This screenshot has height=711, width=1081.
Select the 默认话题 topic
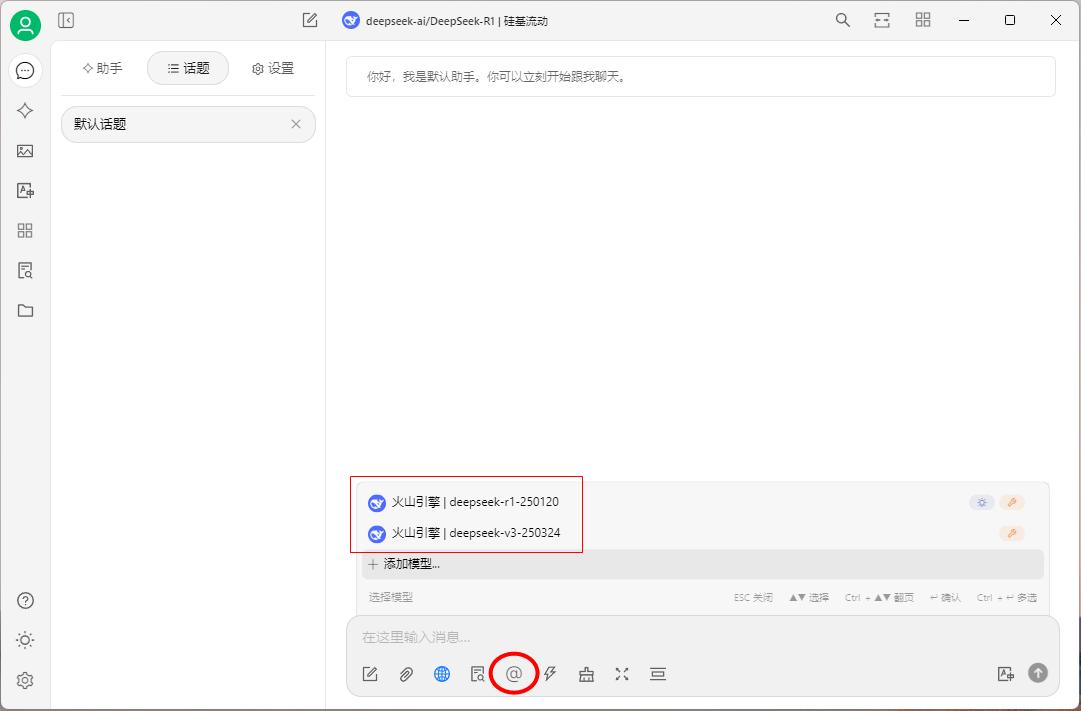click(x=188, y=124)
